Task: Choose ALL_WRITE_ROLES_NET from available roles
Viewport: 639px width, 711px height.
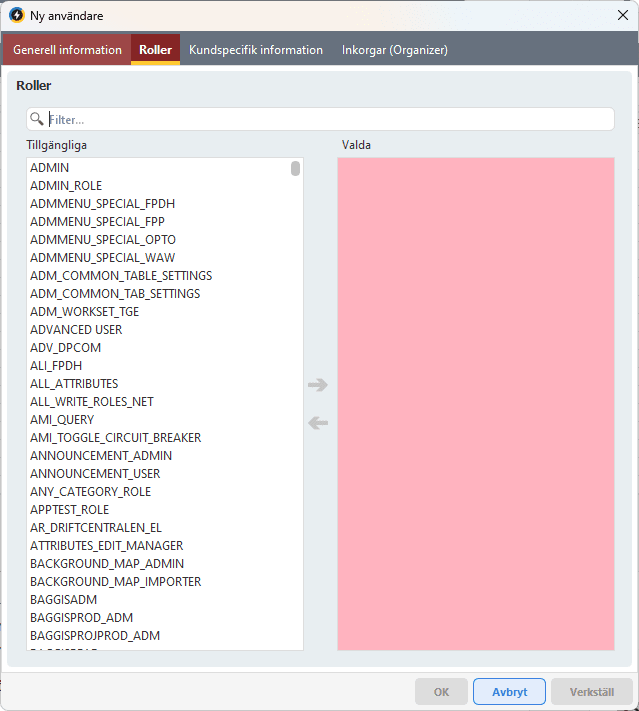Action: click(x=92, y=402)
